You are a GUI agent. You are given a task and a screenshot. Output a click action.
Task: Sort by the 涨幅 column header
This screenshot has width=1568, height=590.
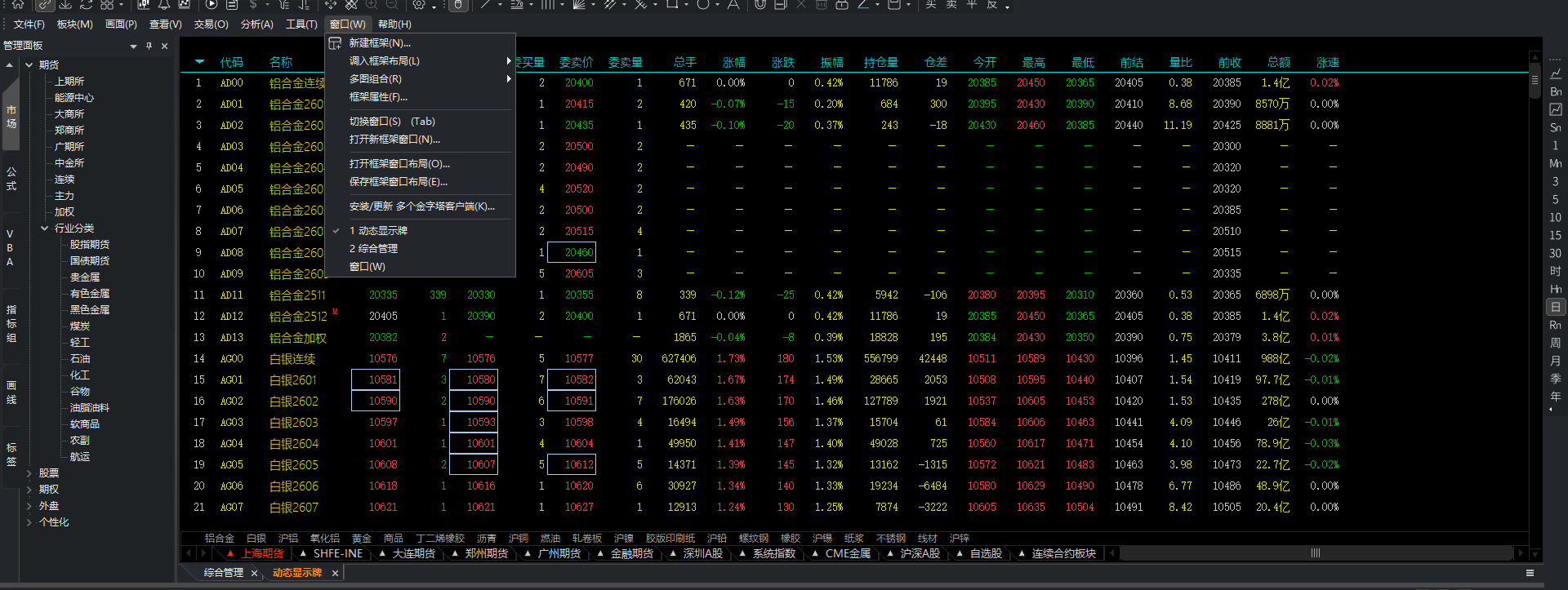(733, 62)
